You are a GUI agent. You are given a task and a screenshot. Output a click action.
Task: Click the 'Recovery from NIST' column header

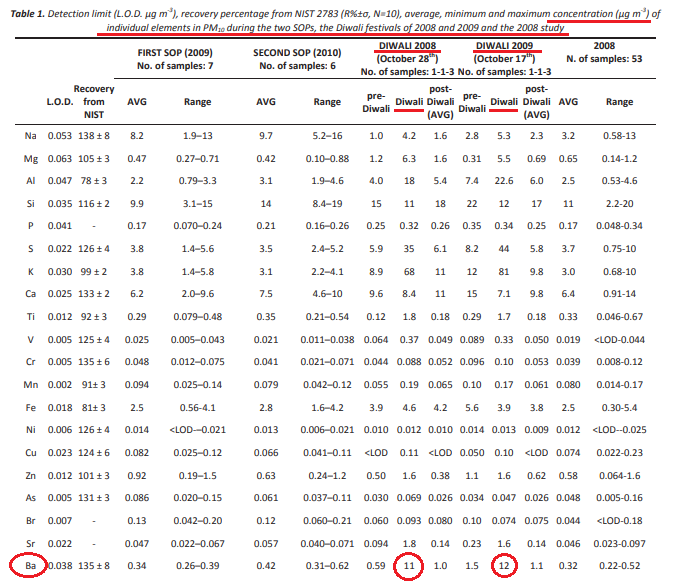94,102
